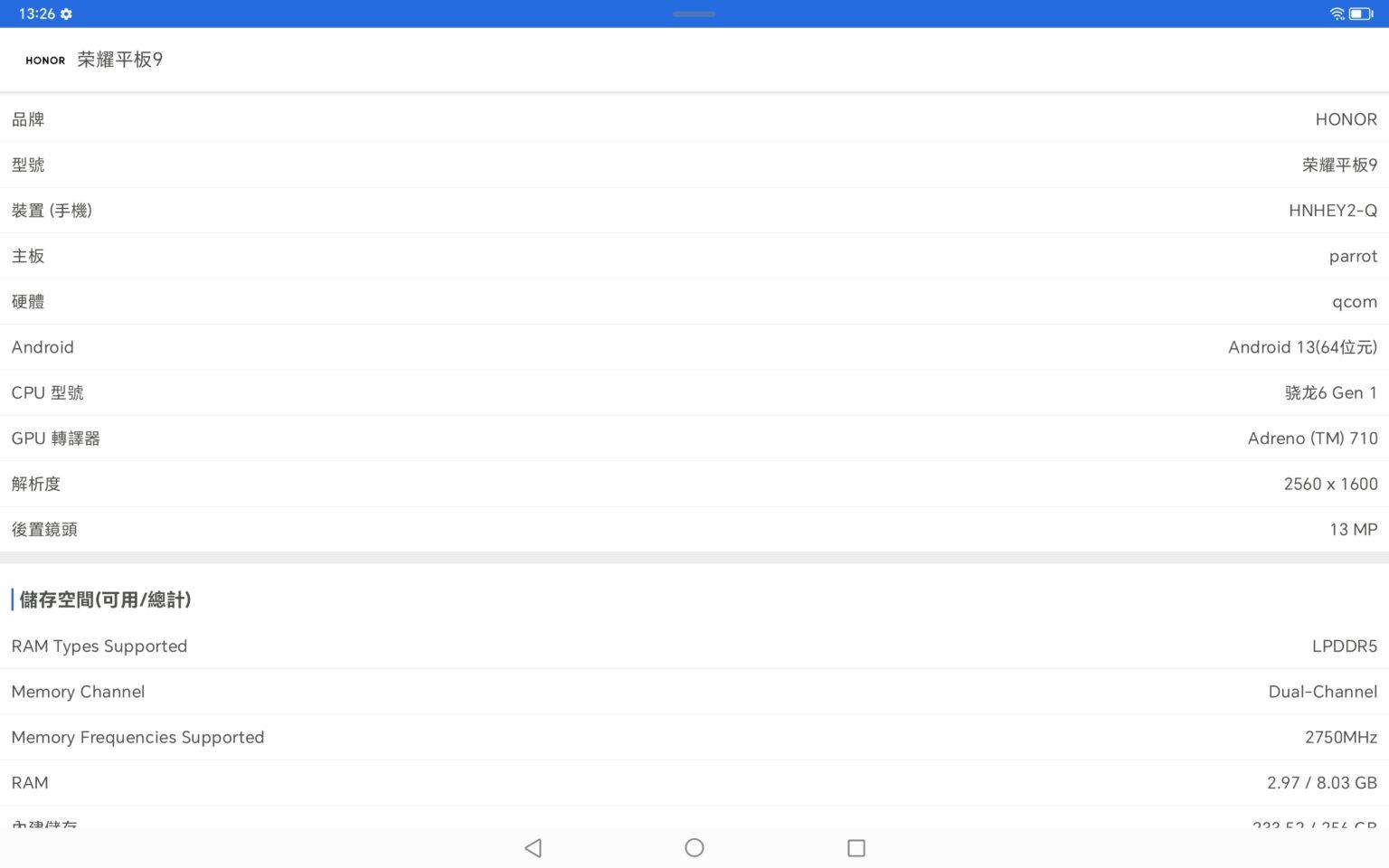Tap the 荣耀平板9 header title

pos(119,60)
